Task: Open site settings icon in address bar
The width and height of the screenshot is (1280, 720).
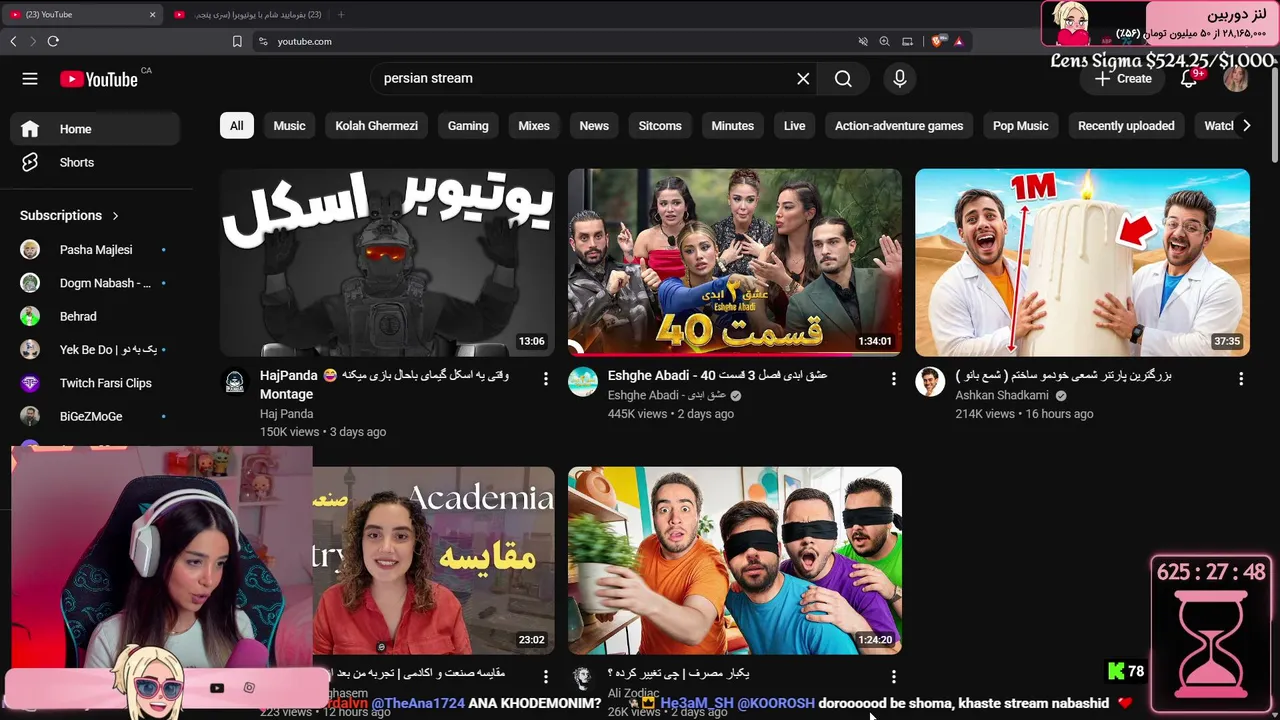Action: click(x=263, y=41)
